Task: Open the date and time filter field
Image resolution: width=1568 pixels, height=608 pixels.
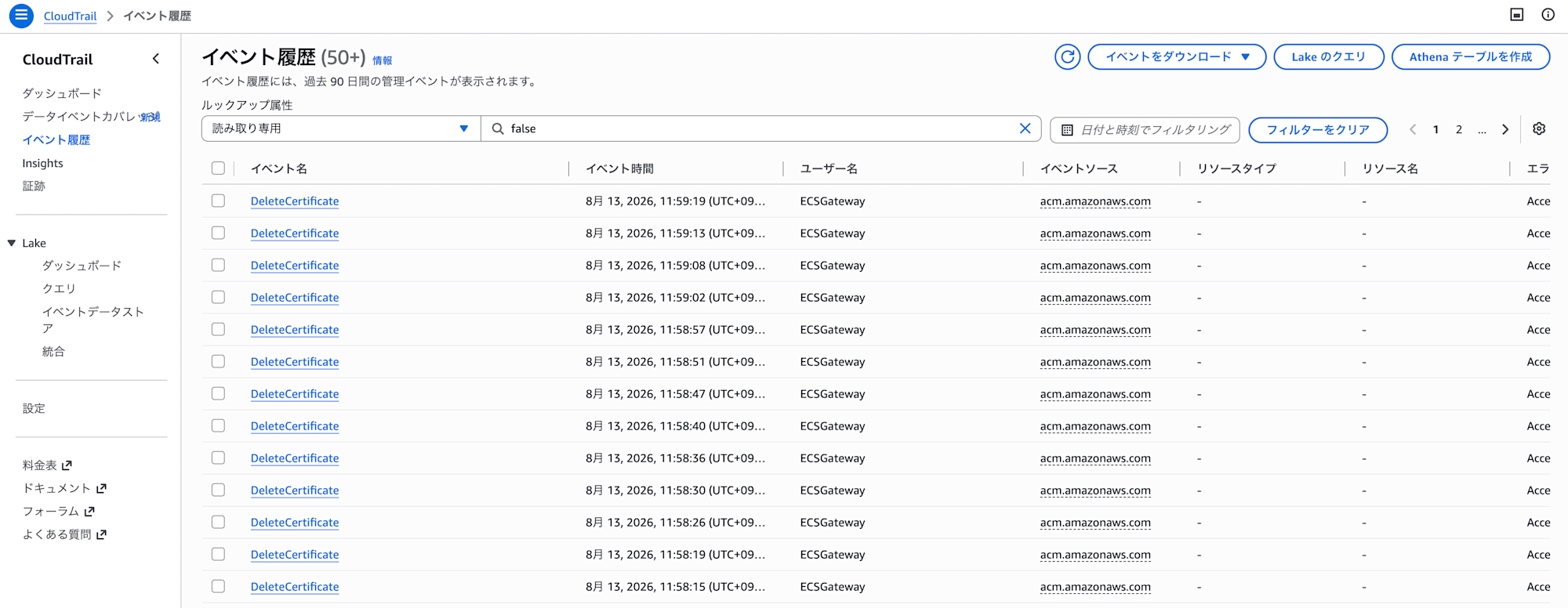Action: pos(1145,129)
